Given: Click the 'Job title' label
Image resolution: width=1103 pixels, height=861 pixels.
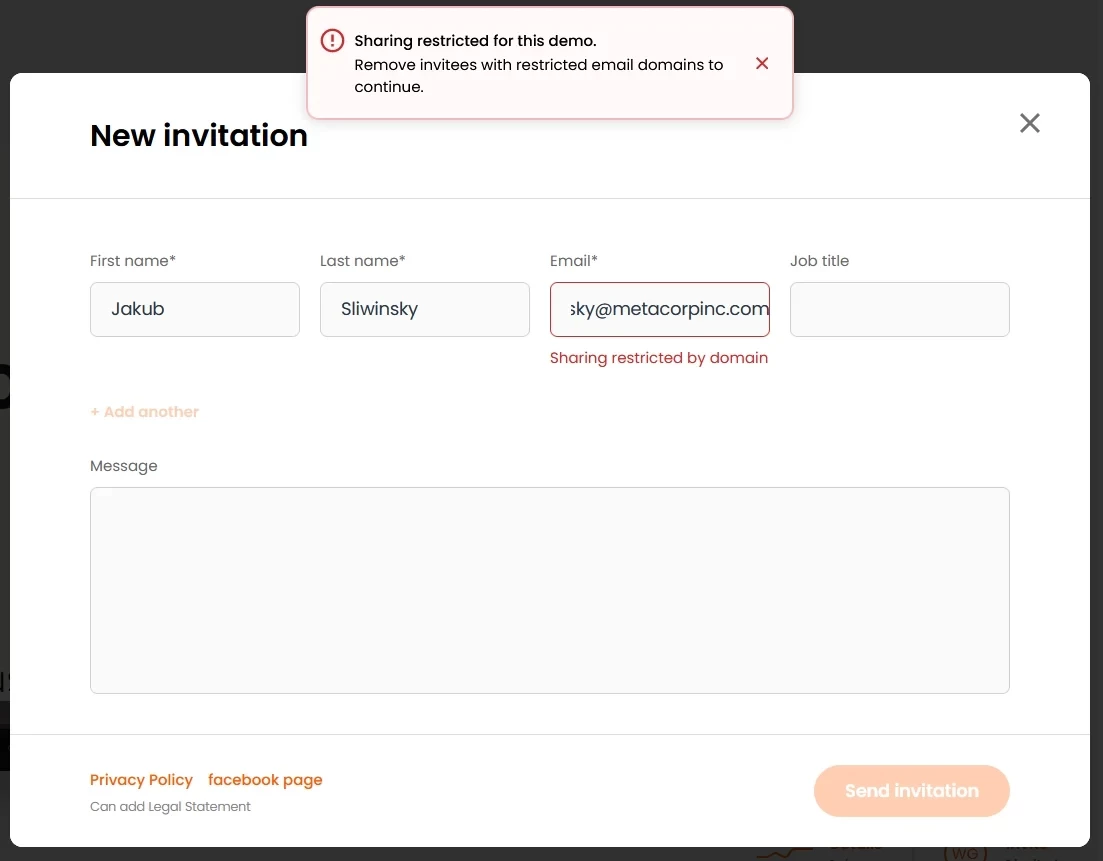Looking at the screenshot, I should coord(820,261).
